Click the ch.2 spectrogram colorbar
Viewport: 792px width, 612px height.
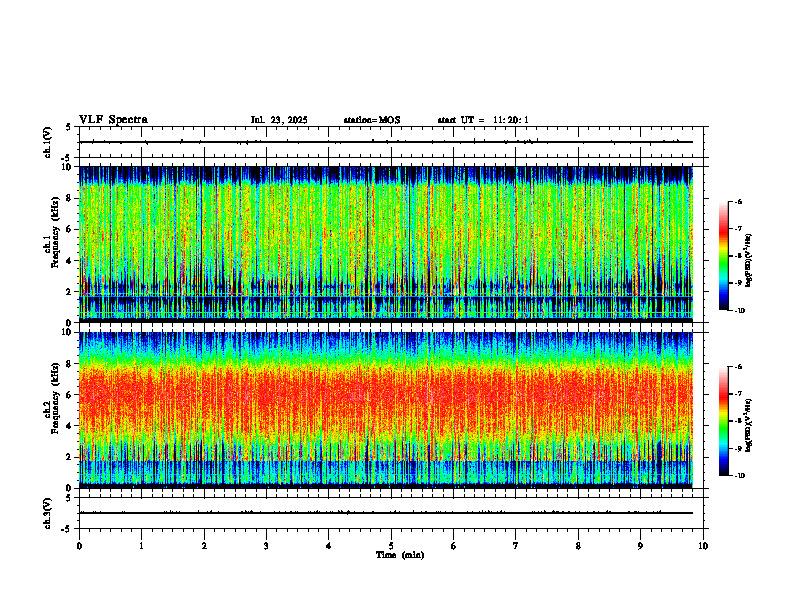pyautogui.click(x=724, y=421)
